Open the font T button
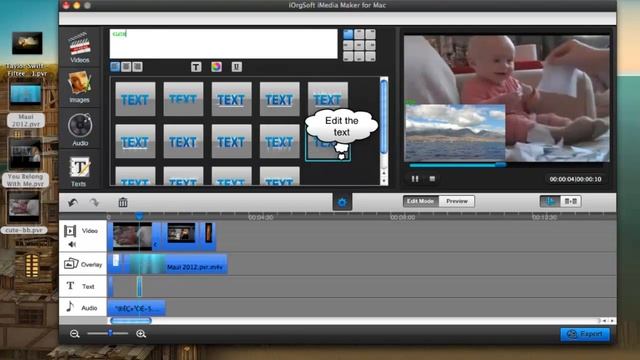This screenshot has height=360, width=640. coord(196,67)
